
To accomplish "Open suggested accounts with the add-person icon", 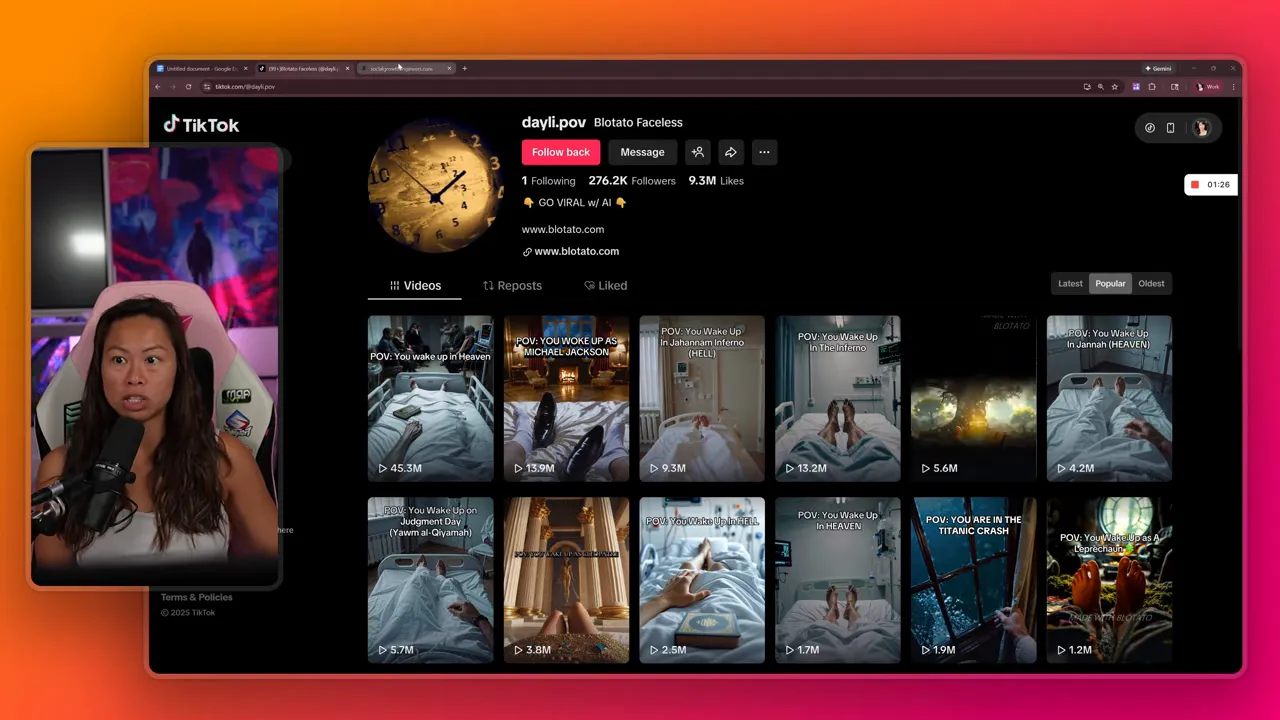I will click(697, 152).
